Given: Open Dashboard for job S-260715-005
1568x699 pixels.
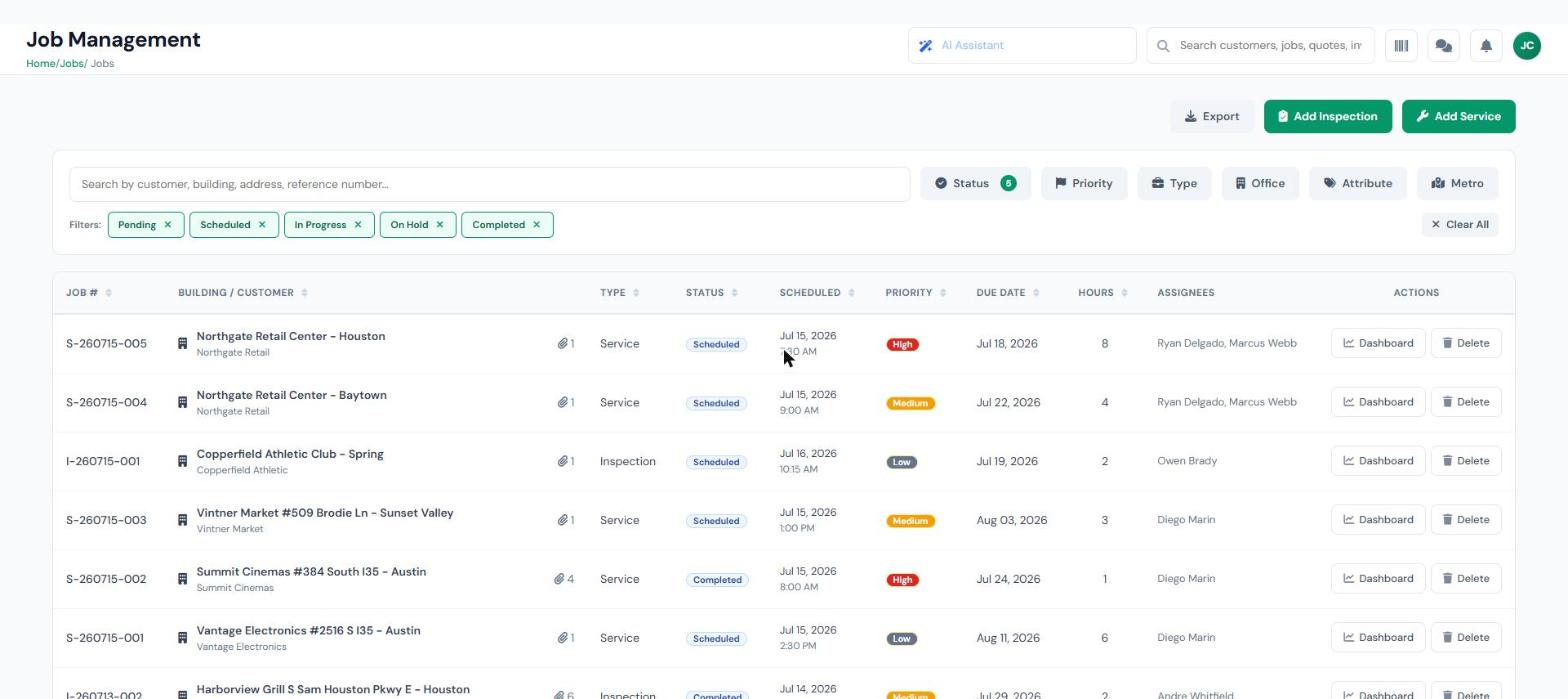Looking at the screenshot, I should (x=1378, y=343).
